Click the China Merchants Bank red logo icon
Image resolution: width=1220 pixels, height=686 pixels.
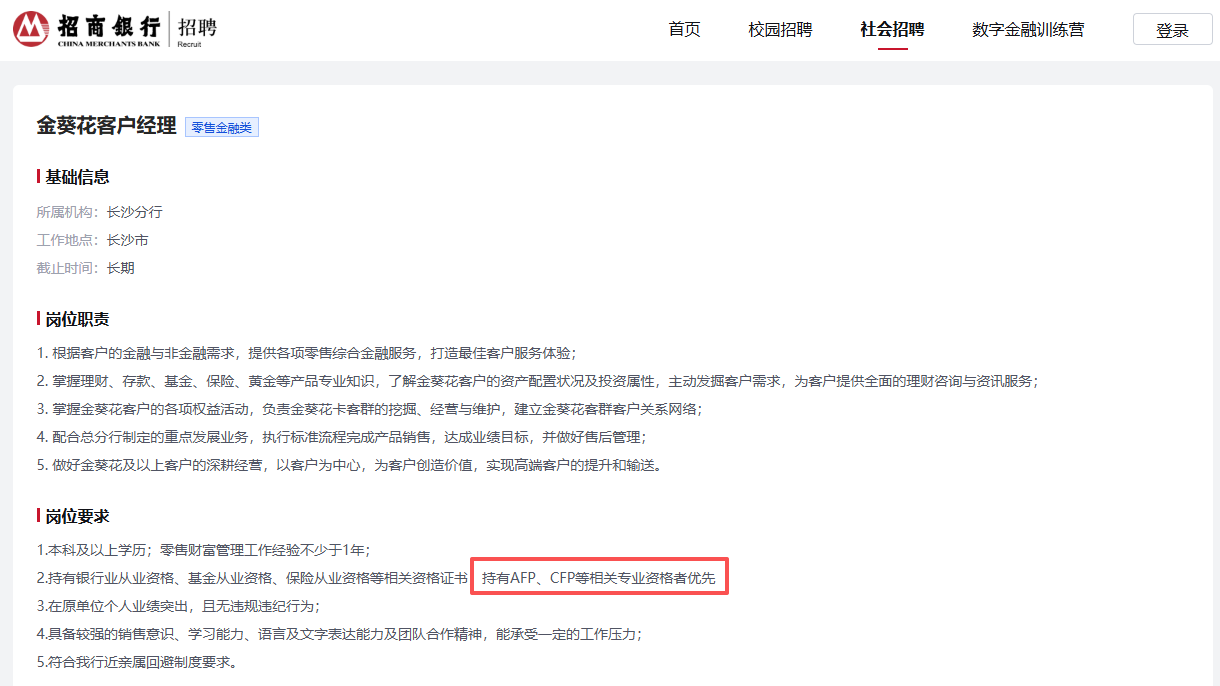tap(30, 29)
